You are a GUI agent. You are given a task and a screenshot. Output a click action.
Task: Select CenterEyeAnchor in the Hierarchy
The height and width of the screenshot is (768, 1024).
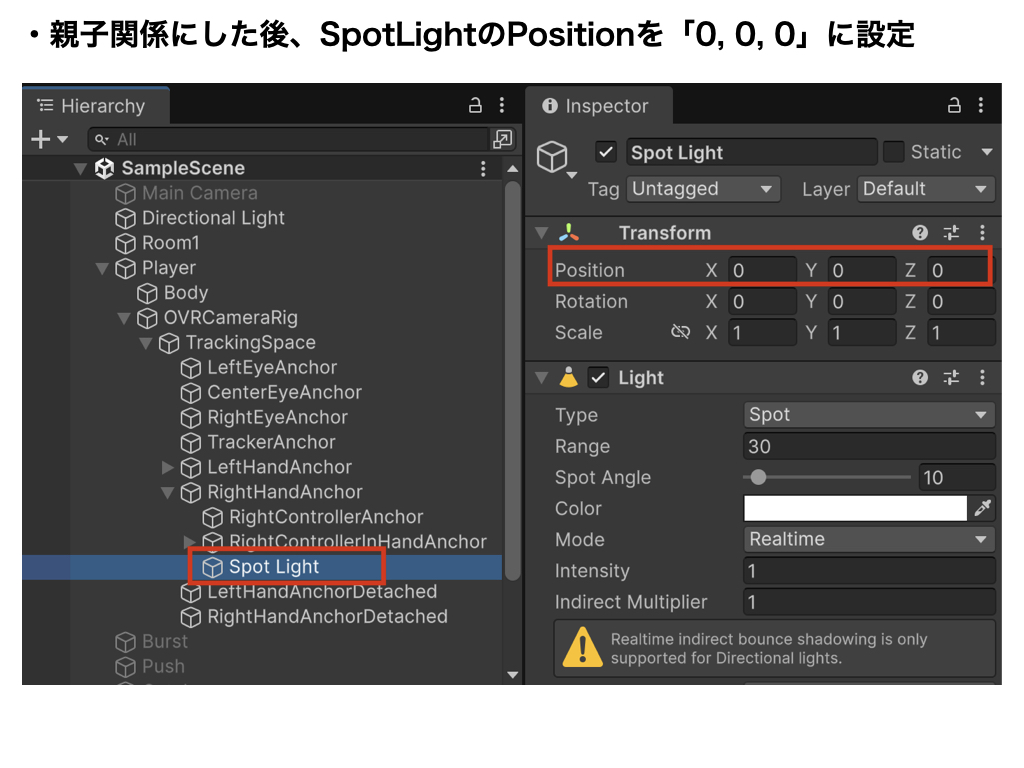coord(284,392)
